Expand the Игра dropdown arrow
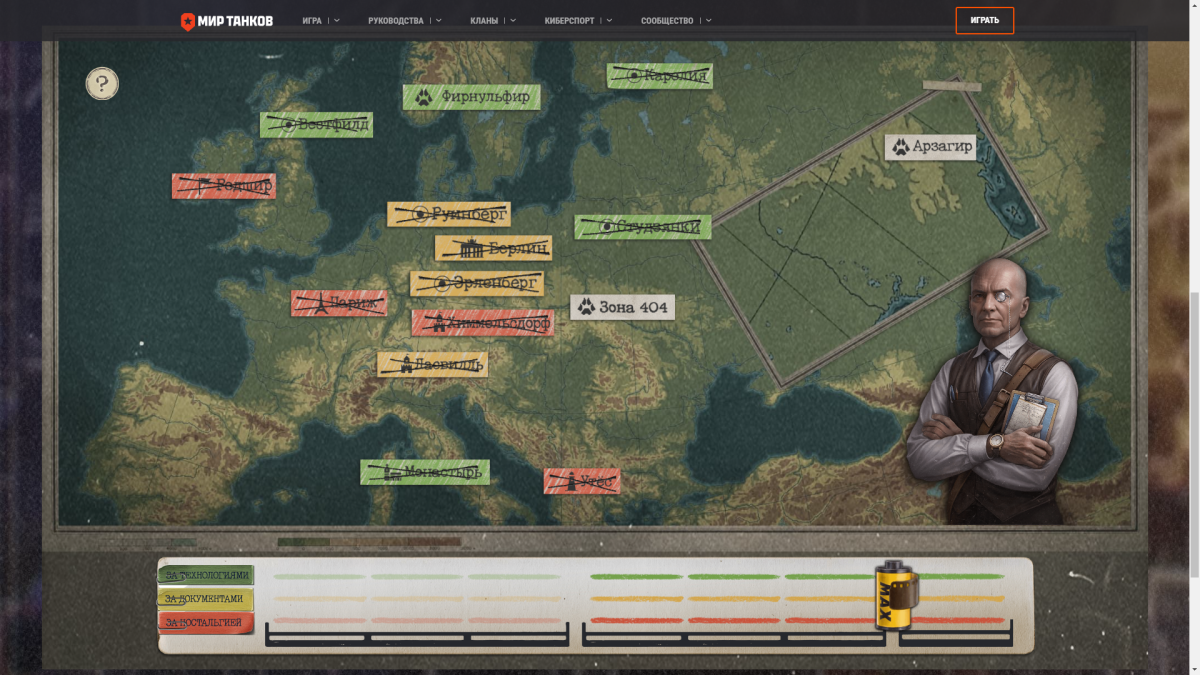 tap(337, 20)
